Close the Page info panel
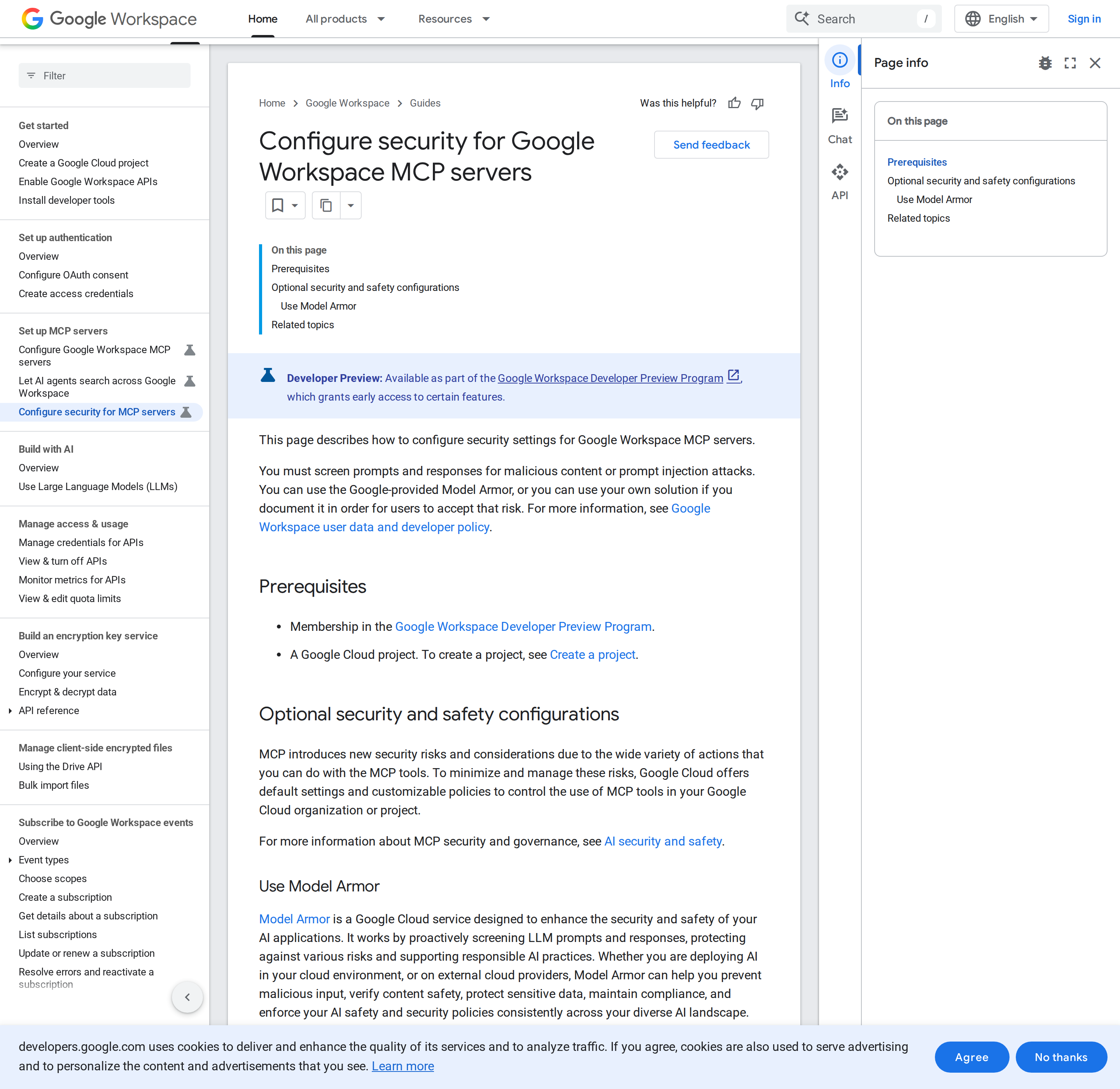The image size is (1120, 1089). tap(1095, 63)
